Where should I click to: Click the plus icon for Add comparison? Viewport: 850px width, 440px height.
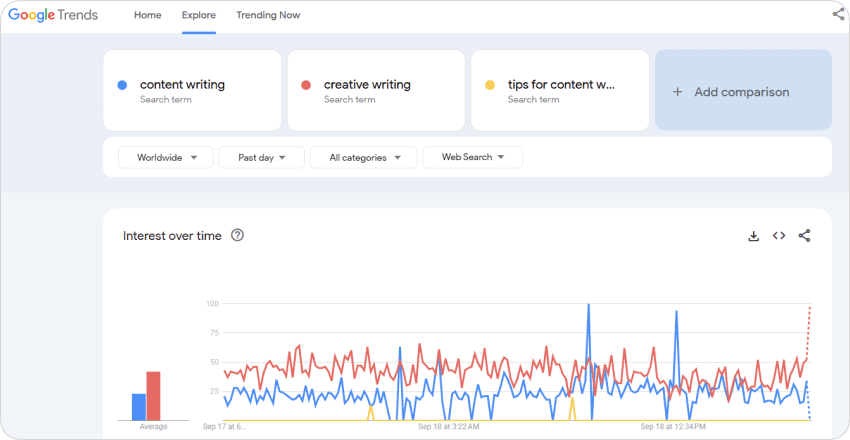pyautogui.click(x=677, y=92)
